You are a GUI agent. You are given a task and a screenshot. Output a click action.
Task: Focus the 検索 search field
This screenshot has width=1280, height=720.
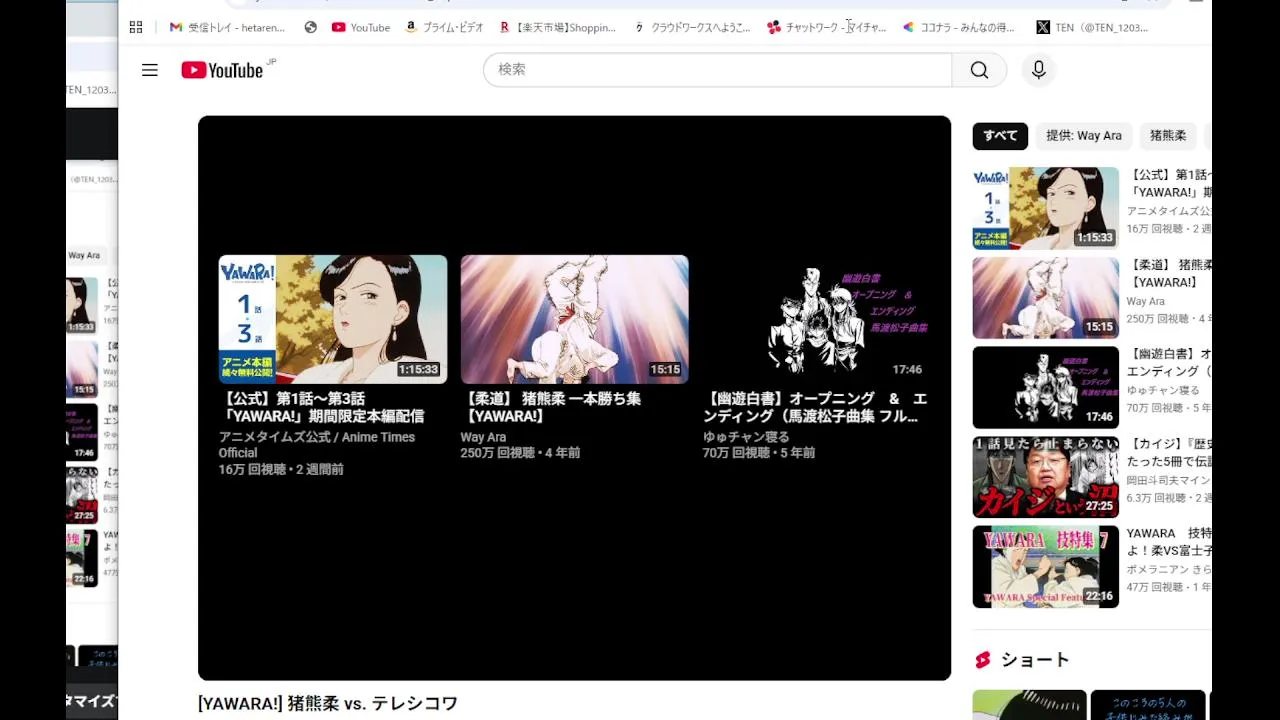click(x=718, y=70)
